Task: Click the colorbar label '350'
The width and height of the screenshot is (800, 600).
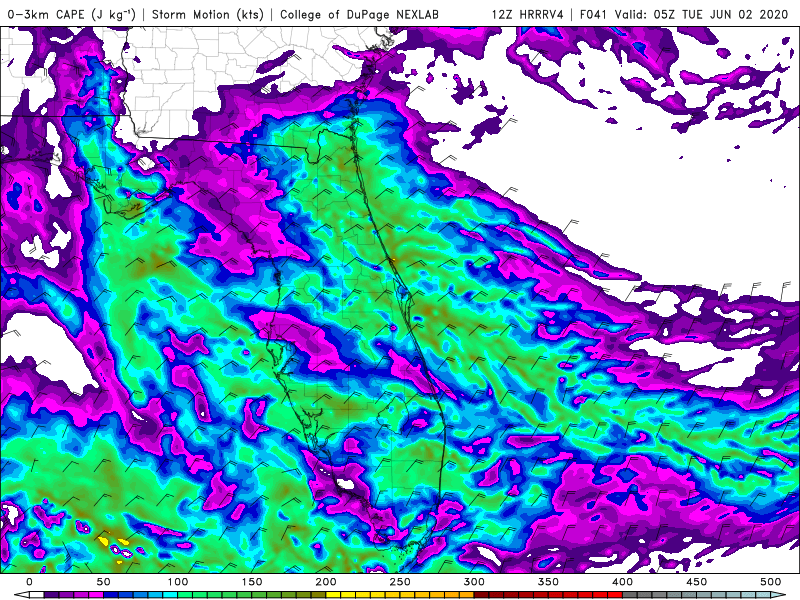Action: point(548,582)
